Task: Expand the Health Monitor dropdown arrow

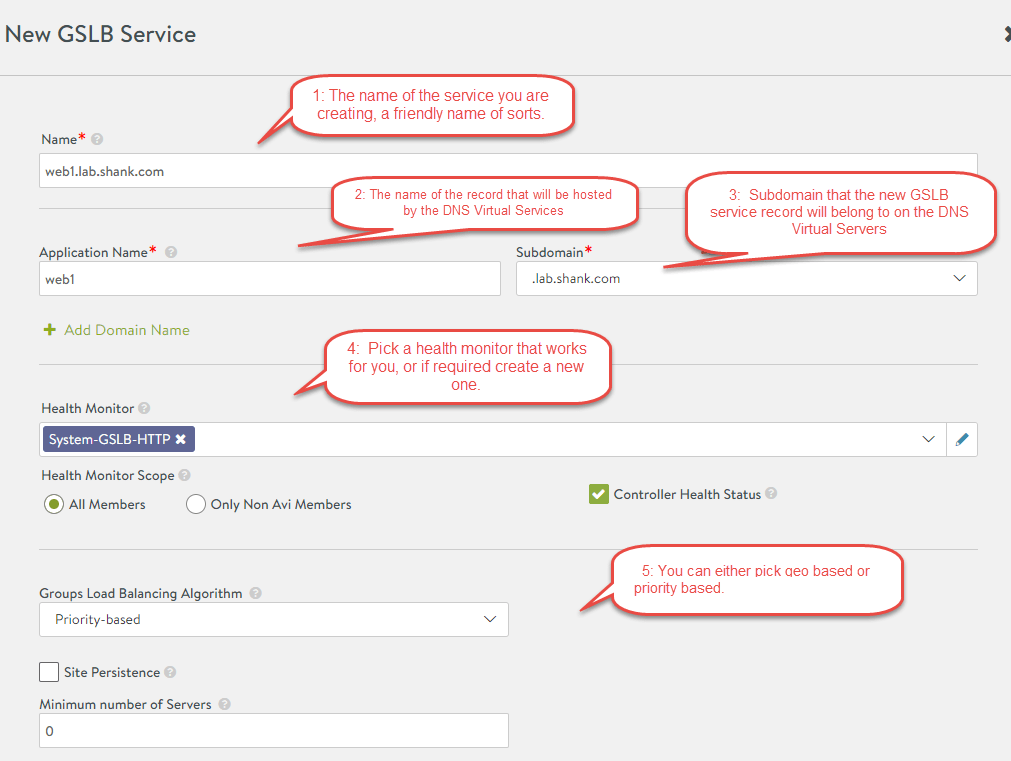Action: (x=928, y=439)
